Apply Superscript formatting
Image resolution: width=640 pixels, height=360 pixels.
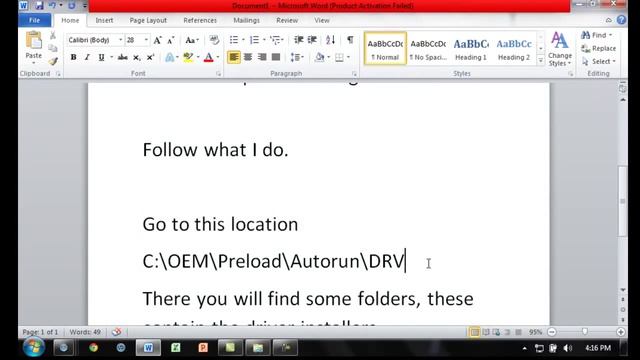point(150,58)
